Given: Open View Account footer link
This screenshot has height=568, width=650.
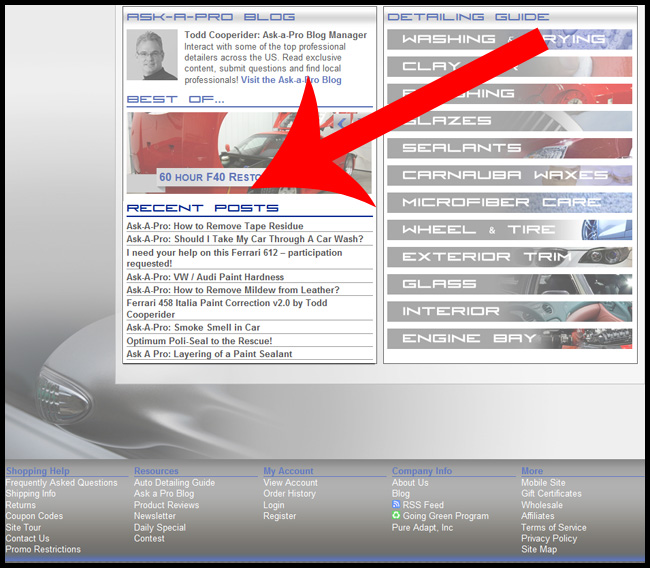Looking at the screenshot, I should click(x=291, y=483).
